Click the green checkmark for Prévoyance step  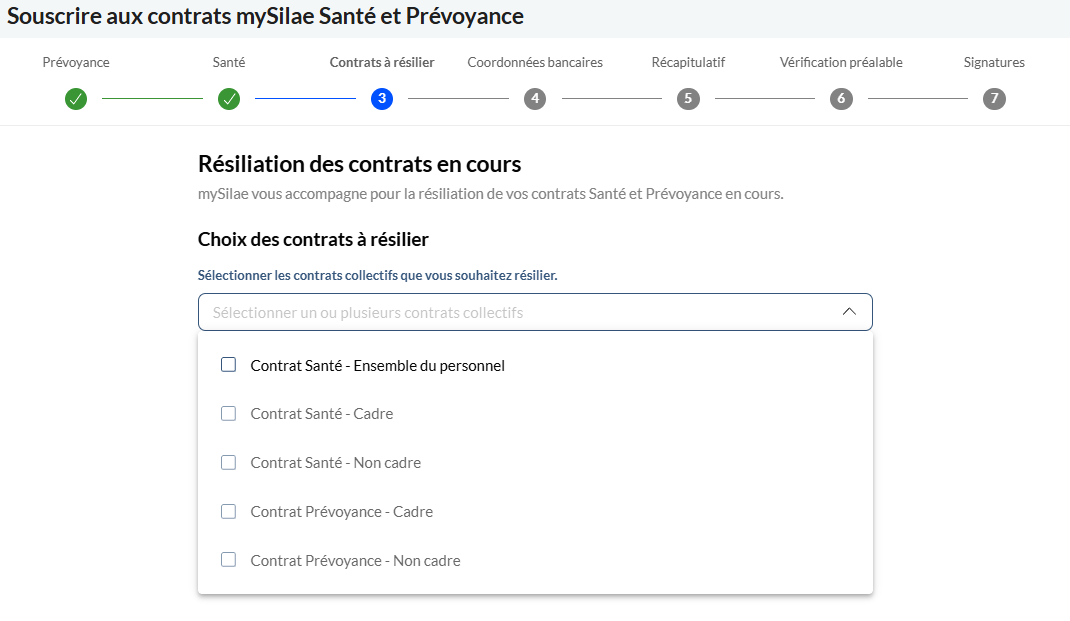(76, 99)
